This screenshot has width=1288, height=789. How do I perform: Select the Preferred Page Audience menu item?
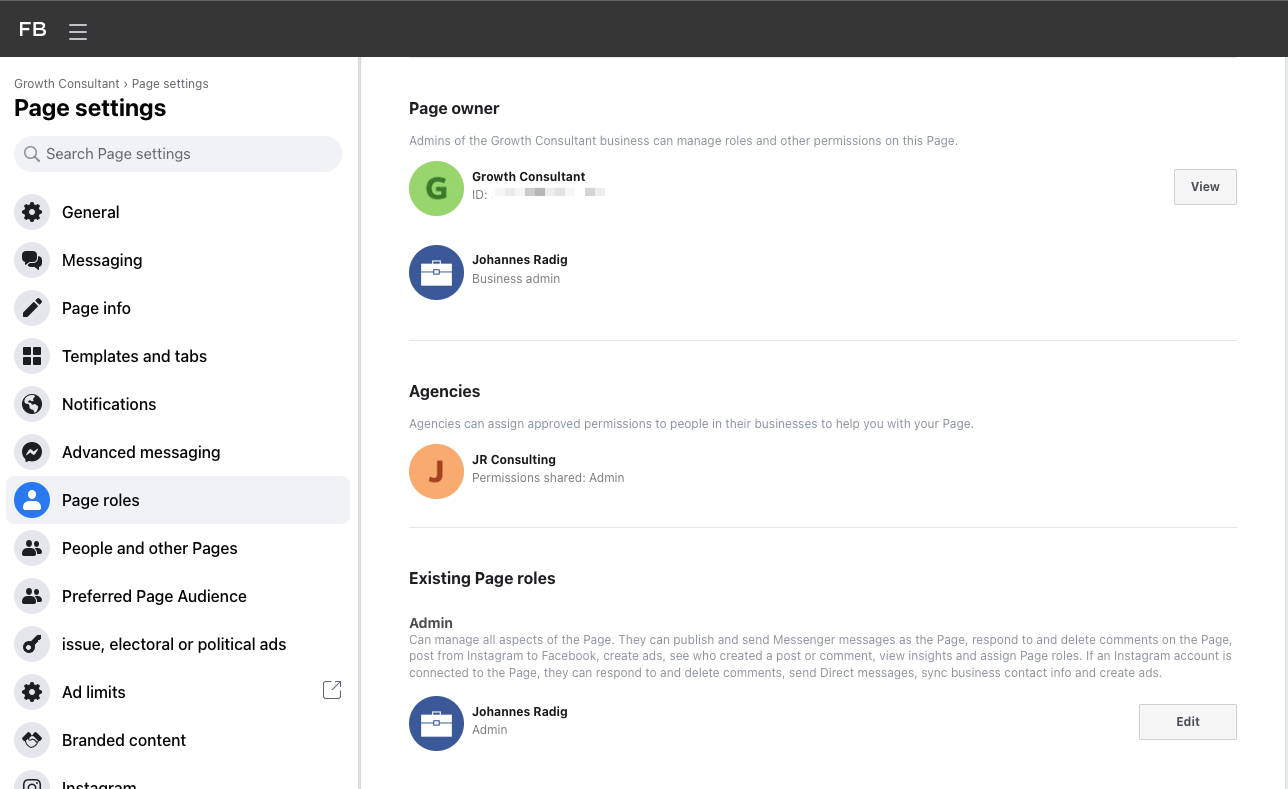(154, 596)
